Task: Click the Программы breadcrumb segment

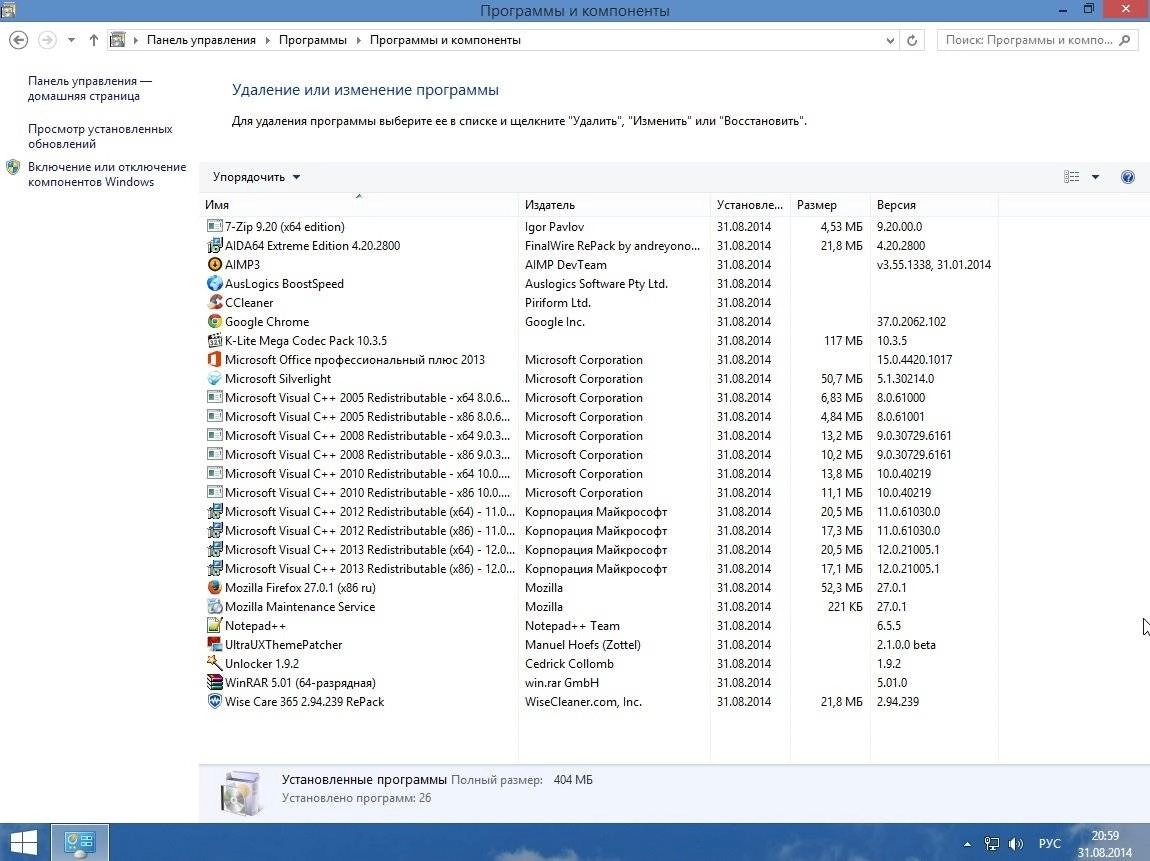Action: click(312, 40)
